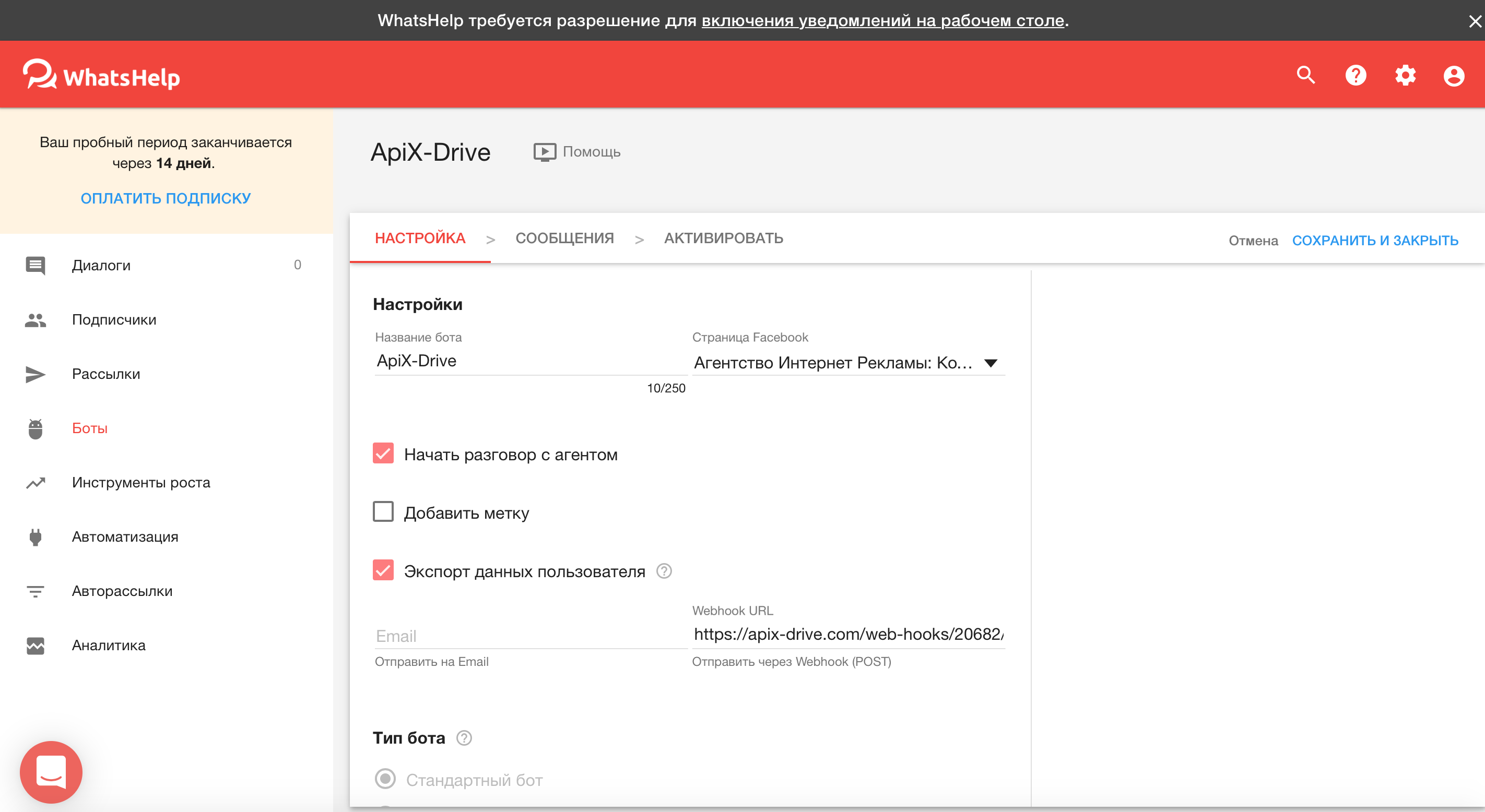Click the Авторассылки filter icon
The width and height of the screenshot is (1485, 812).
pos(35,591)
